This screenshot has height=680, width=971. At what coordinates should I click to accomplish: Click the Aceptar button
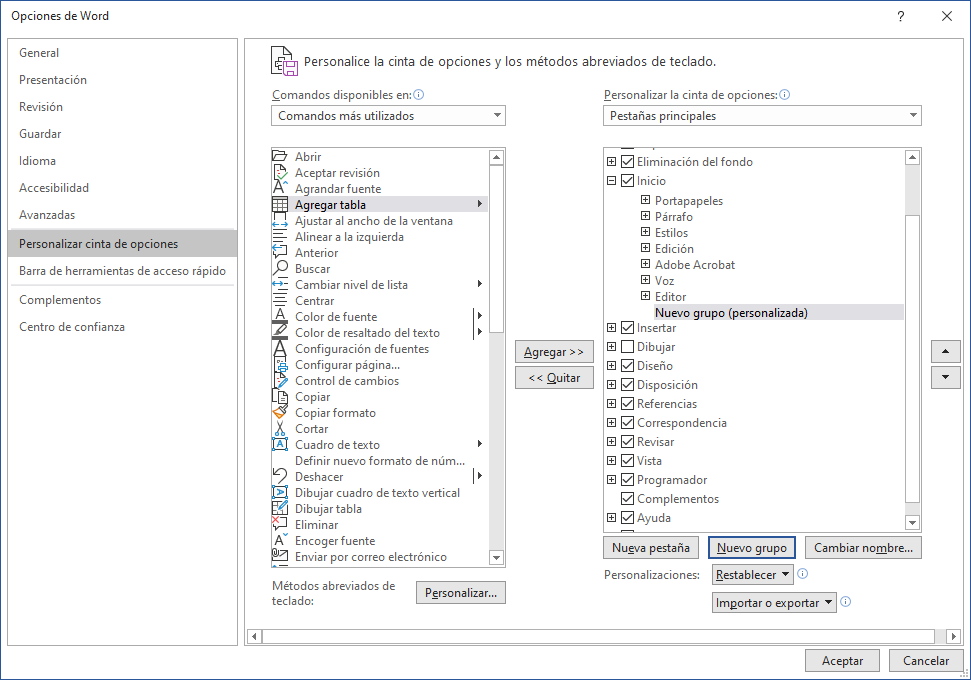click(842, 661)
